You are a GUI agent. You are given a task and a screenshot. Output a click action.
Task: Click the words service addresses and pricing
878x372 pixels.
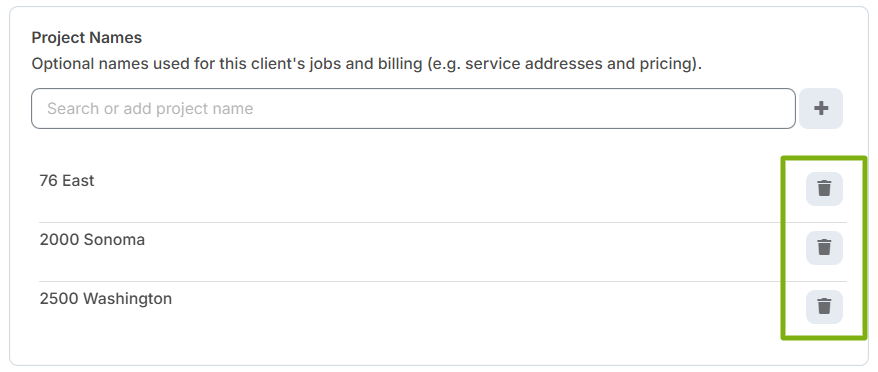click(x=579, y=63)
